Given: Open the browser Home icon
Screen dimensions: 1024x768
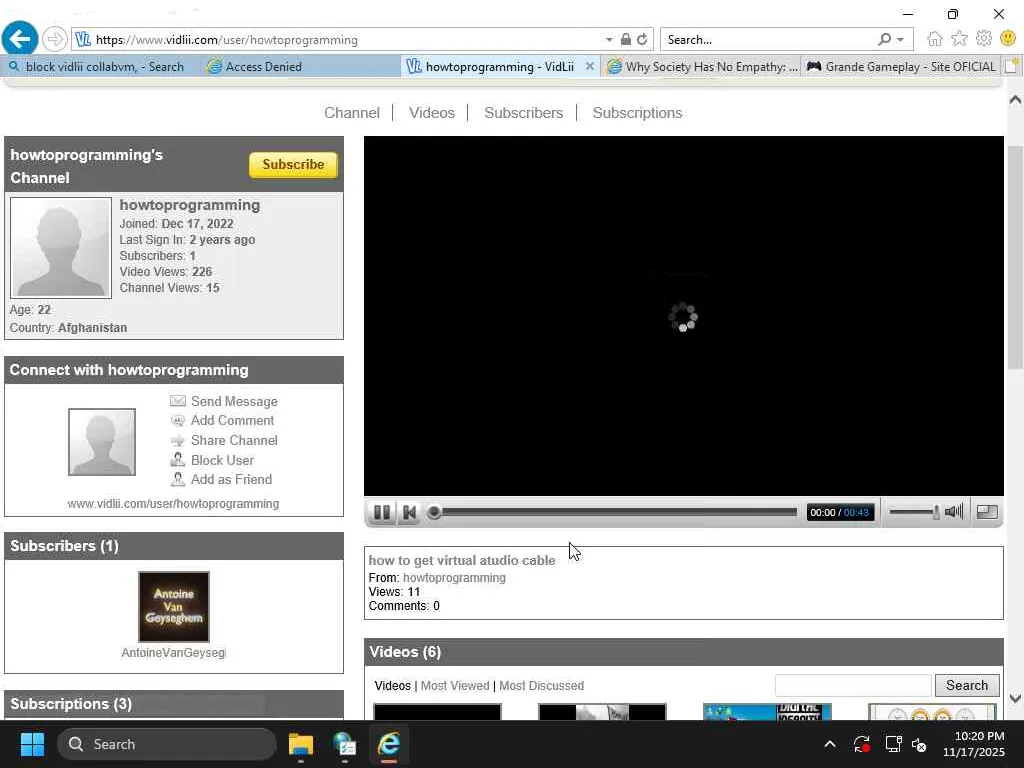Looking at the screenshot, I should coord(935,39).
